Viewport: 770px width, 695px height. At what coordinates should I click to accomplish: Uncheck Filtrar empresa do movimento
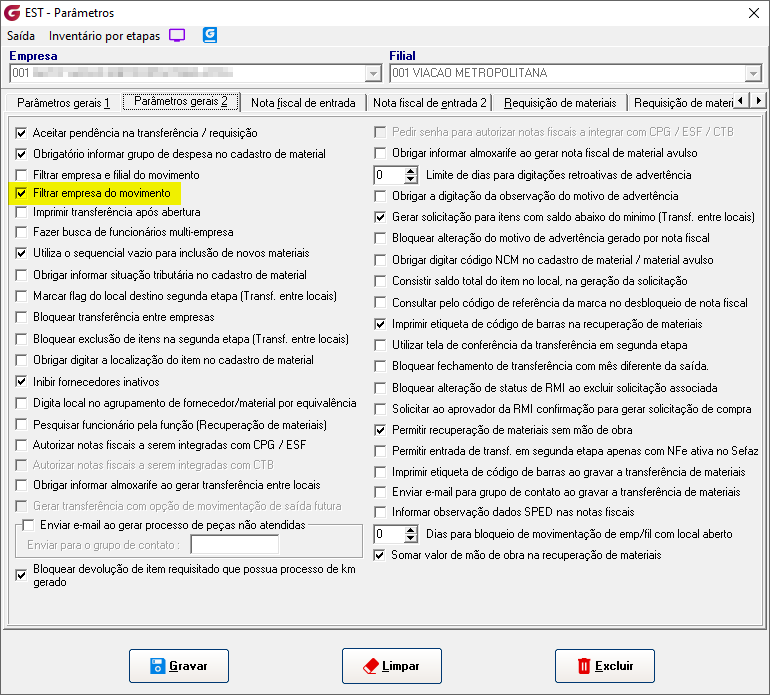pos(21,193)
